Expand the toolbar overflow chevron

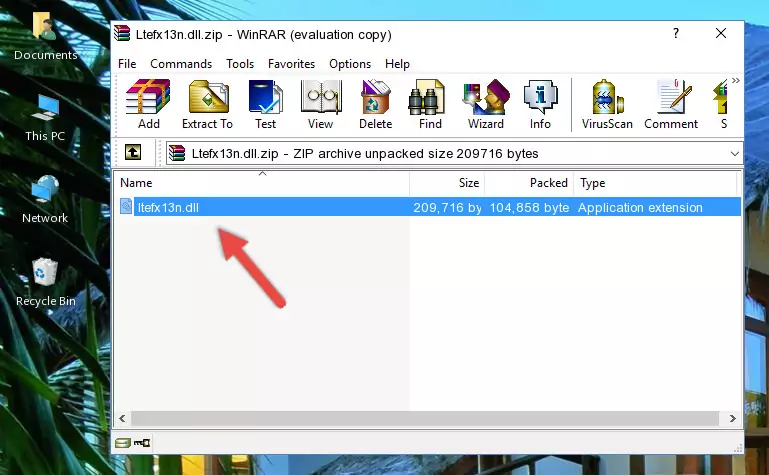(735, 81)
